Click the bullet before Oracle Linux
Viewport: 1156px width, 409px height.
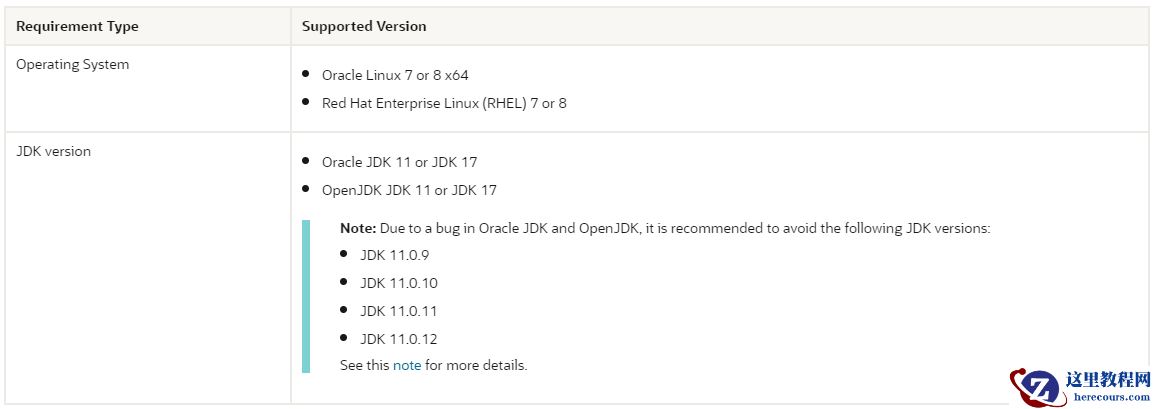[x=306, y=74]
